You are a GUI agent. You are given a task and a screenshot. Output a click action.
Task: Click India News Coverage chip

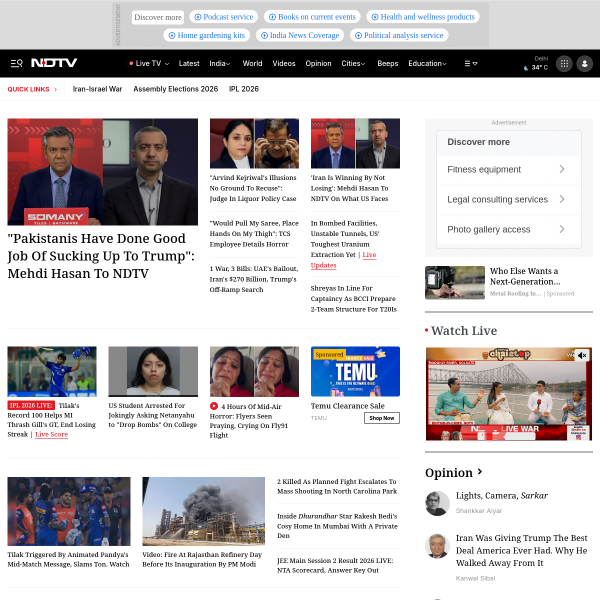300,35
